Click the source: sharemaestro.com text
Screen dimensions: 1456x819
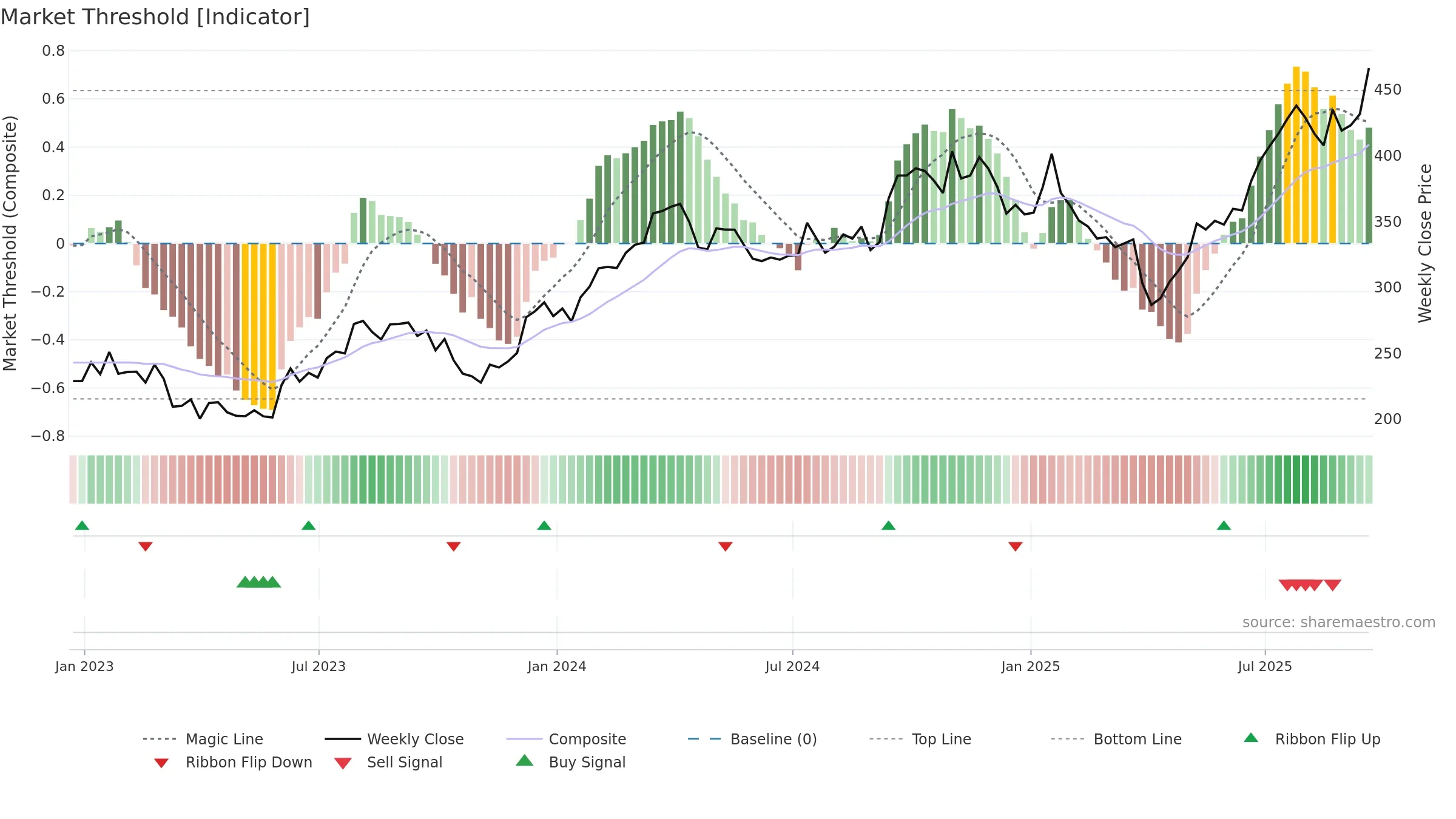[1339, 622]
